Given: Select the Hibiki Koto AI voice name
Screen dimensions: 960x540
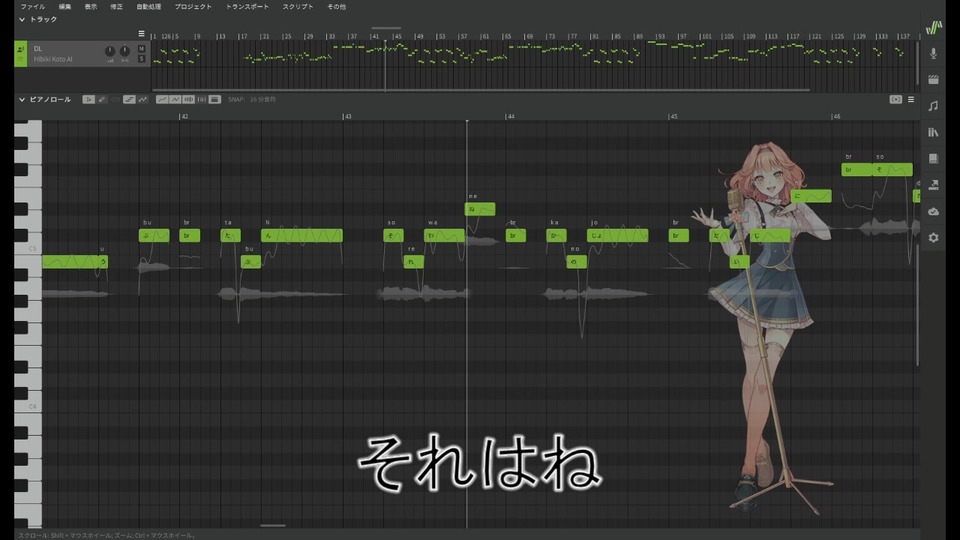Looking at the screenshot, I should 53,59.
